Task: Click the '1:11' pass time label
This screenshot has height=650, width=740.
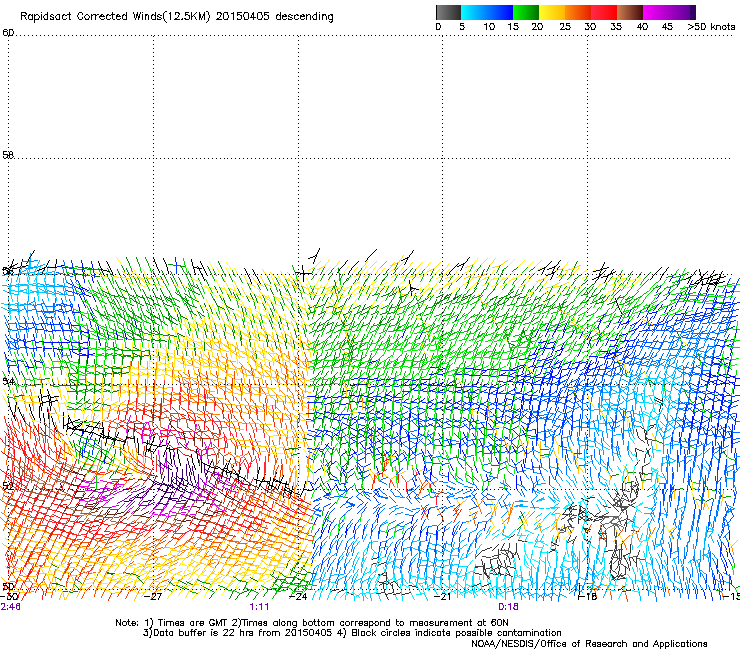Action: [x=260, y=607]
